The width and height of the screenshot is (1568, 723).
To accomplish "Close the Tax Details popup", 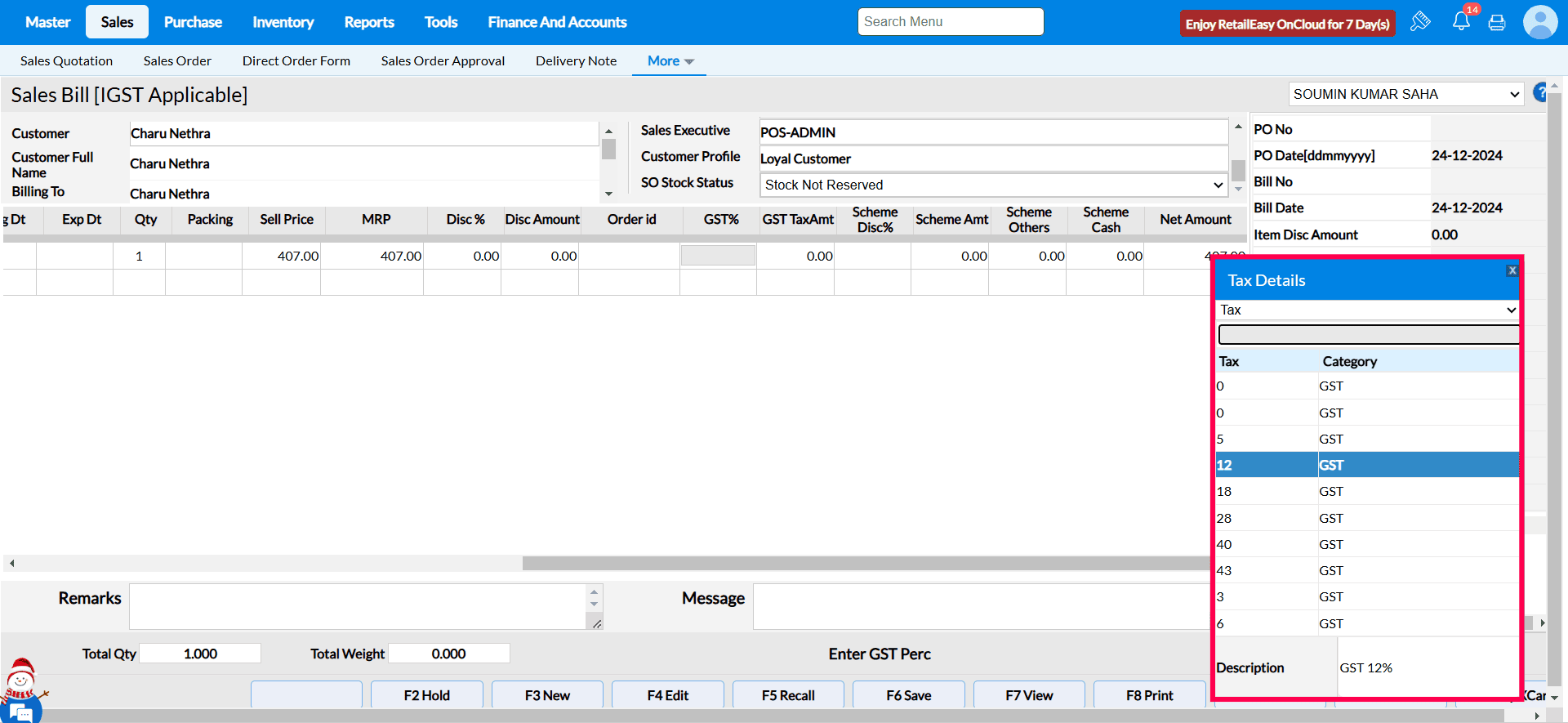I will tap(1512, 270).
